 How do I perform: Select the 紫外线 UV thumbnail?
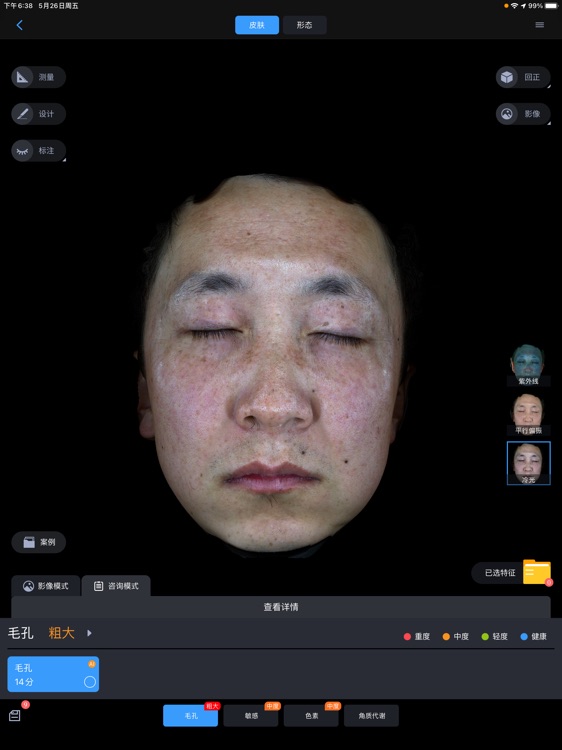[x=528, y=365]
